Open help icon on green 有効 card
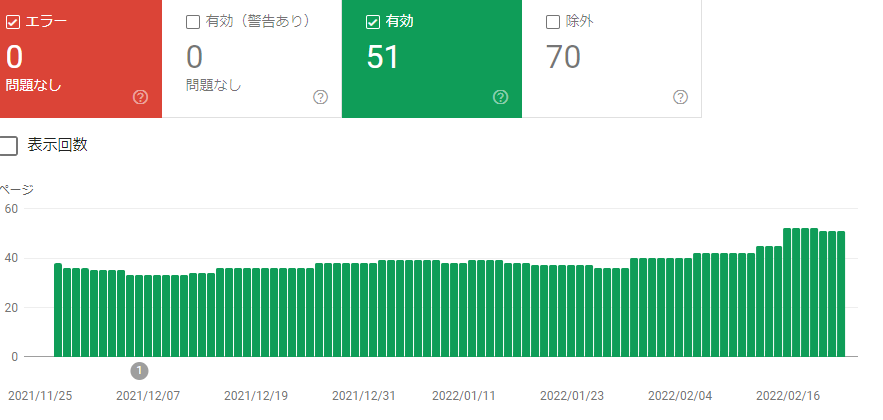 click(x=501, y=97)
